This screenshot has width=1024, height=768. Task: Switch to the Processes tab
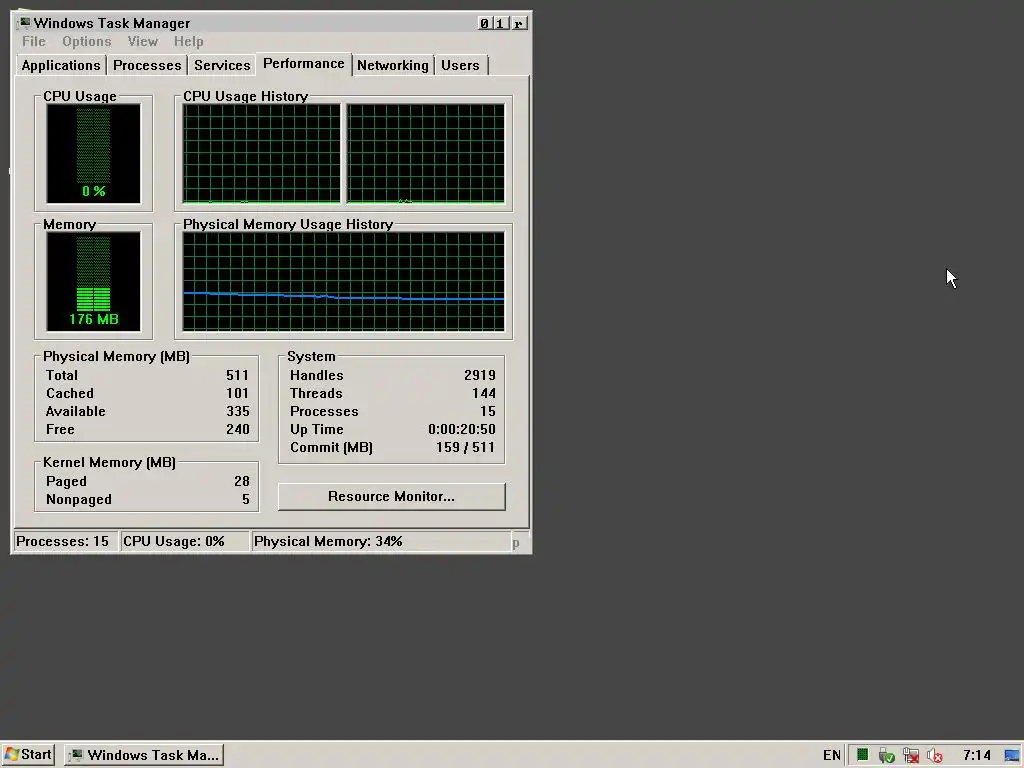(x=147, y=65)
